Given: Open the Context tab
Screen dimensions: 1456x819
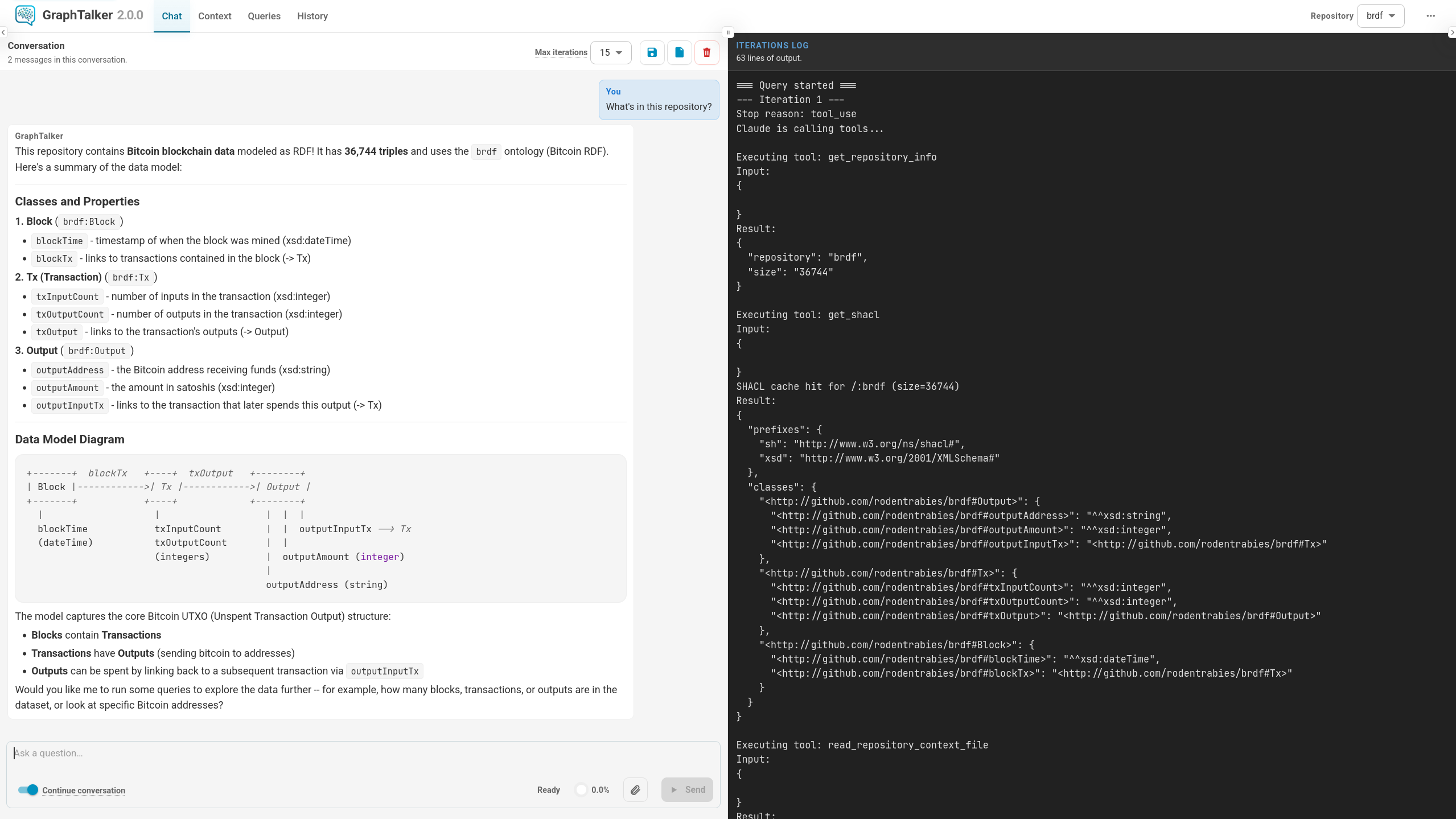Looking at the screenshot, I should [215, 16].
